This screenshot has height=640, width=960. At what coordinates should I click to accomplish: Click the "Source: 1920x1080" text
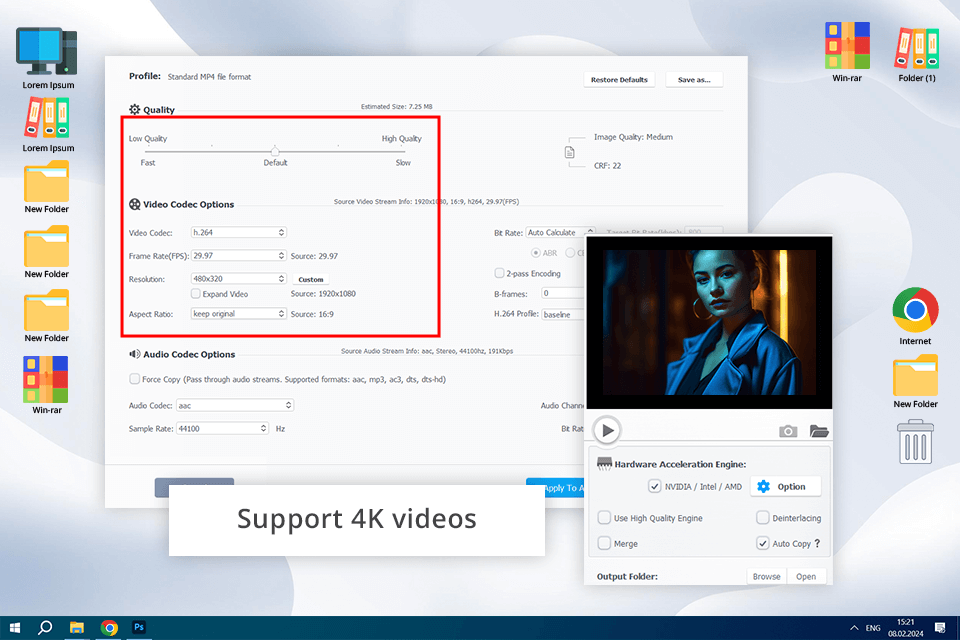coord(323,293)
